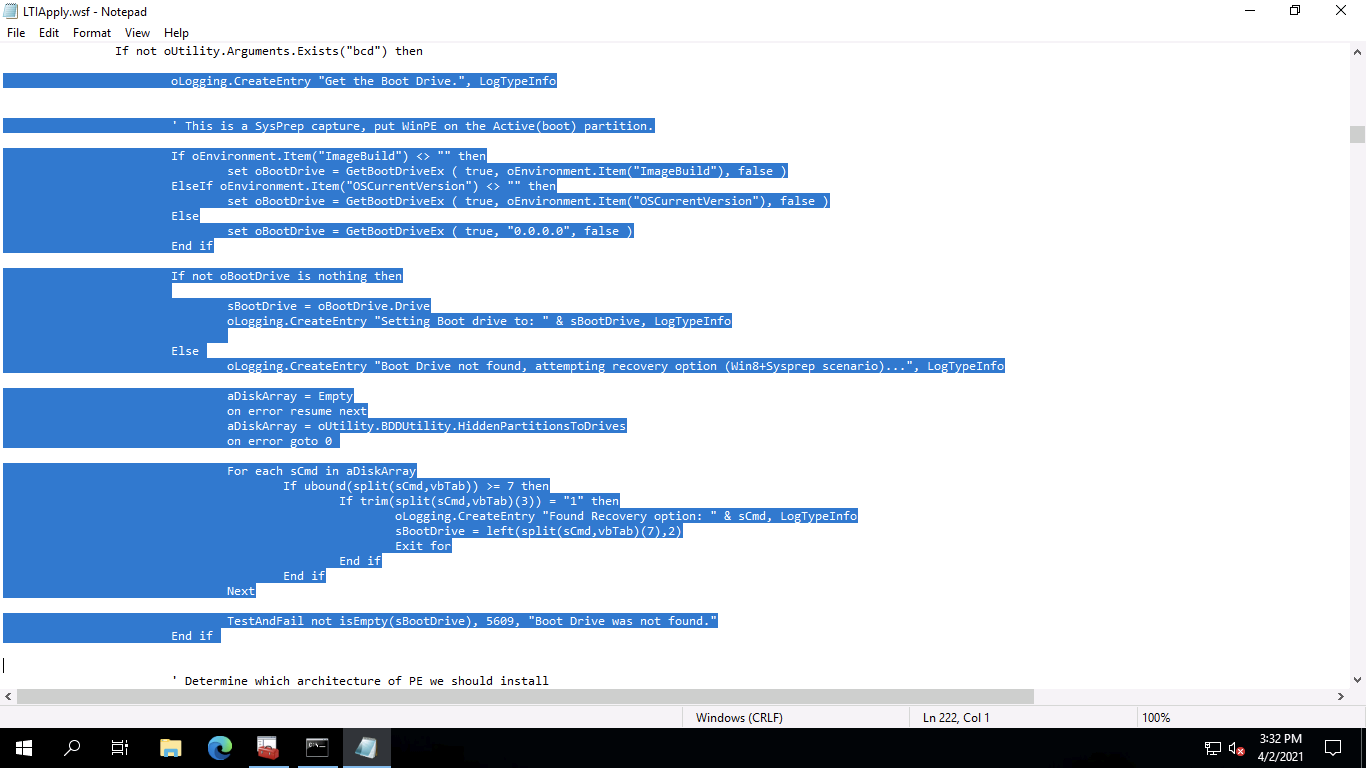Open the File menu
The width and height of the screenshot is (1366, 768).
click(15, 32)
